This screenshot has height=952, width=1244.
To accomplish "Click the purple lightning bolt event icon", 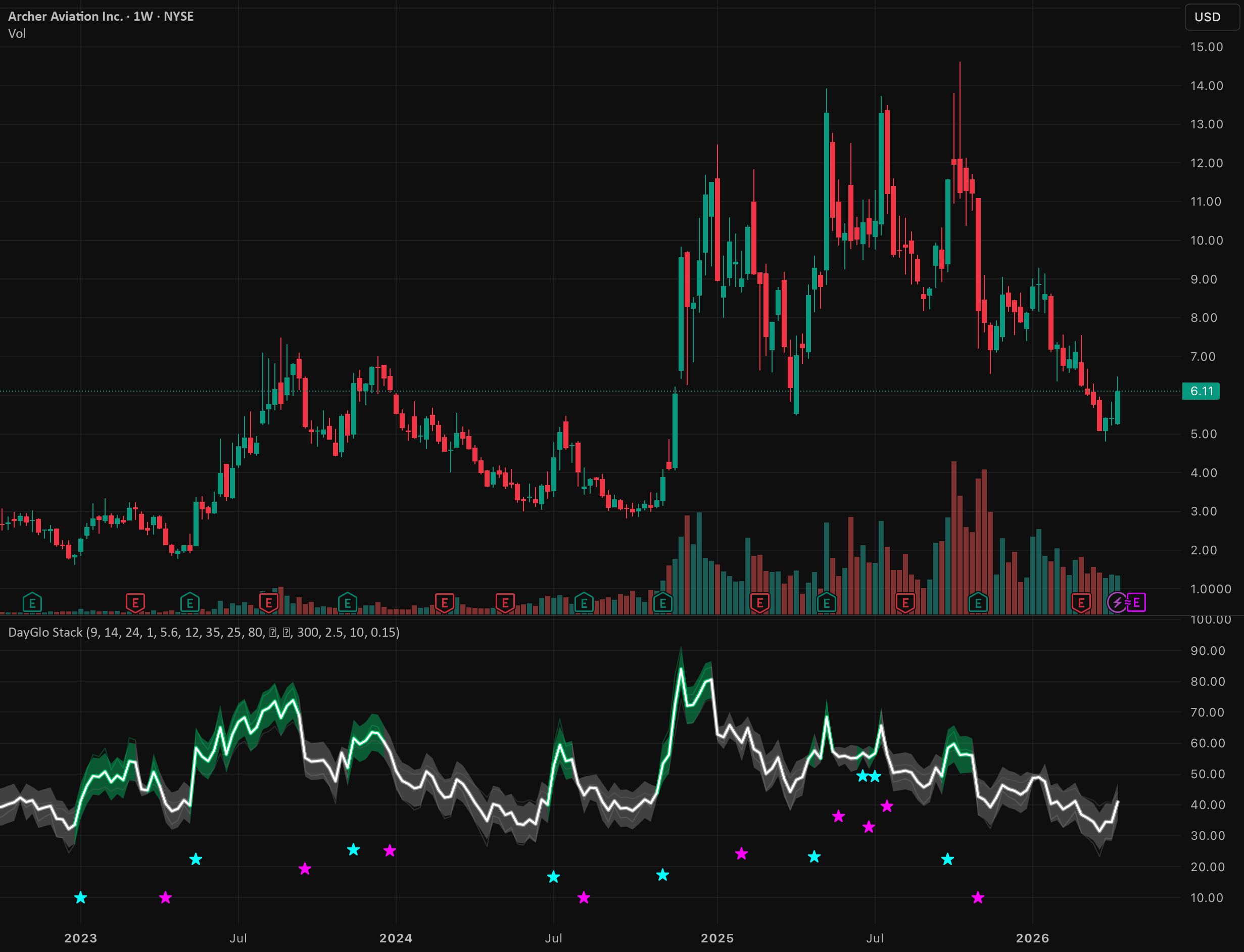I will pyautogui.click(x=1117, y=602).
